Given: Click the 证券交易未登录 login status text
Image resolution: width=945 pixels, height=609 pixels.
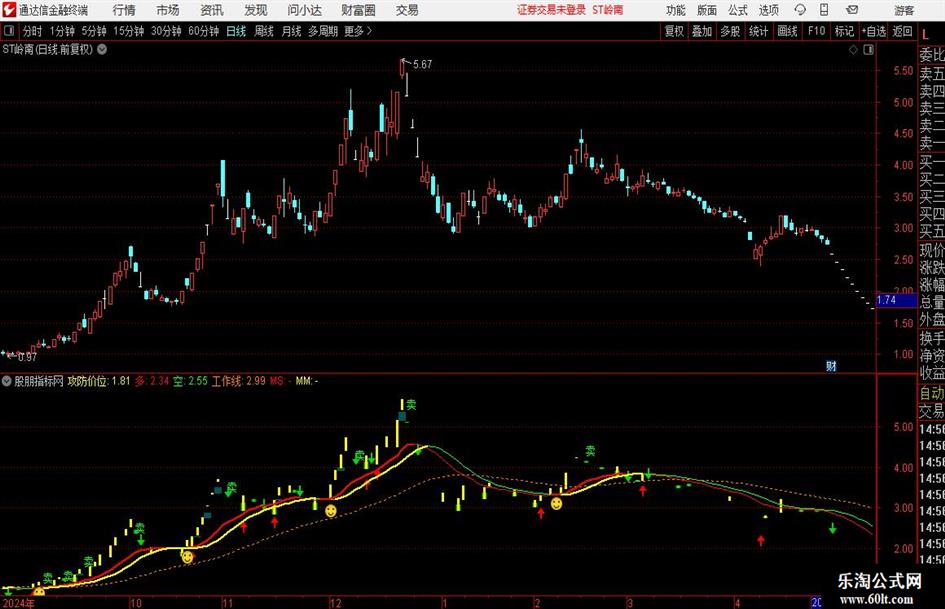Looking at the screenshot, I should [551, 10].
